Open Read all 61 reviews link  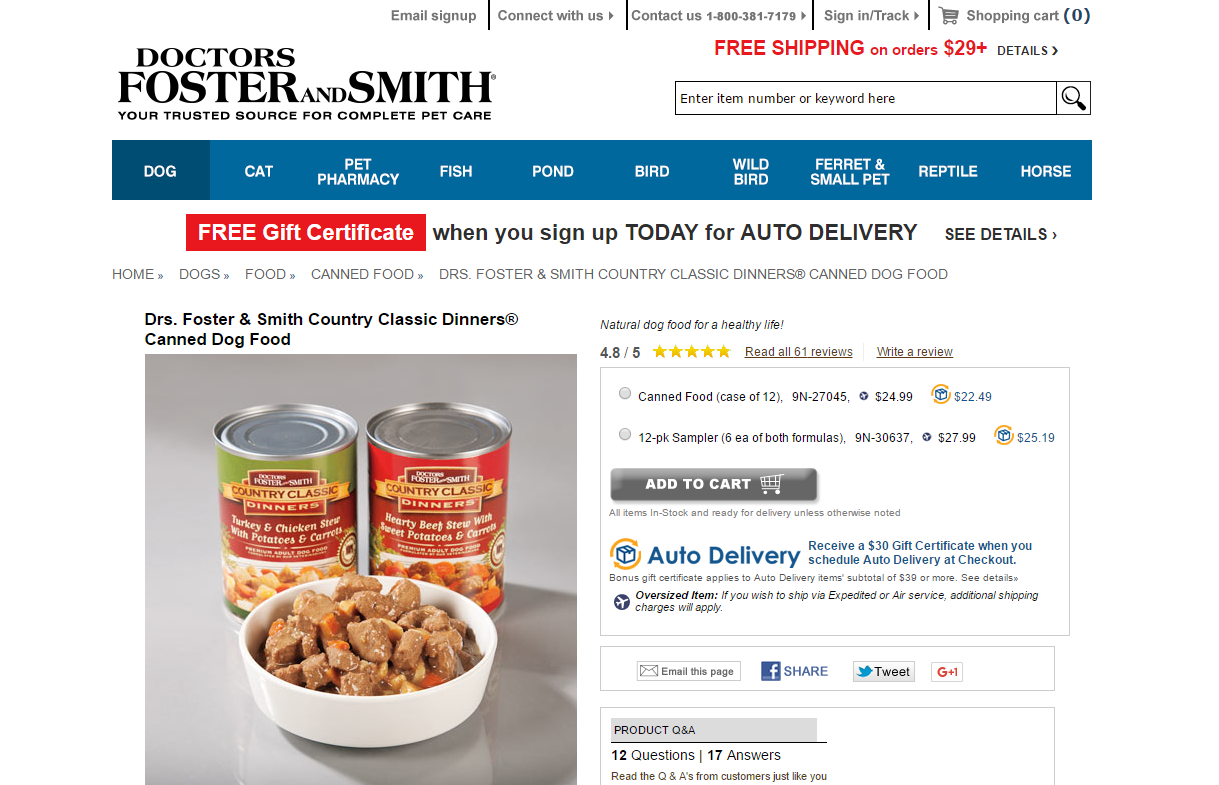click(x=799, y=352)
